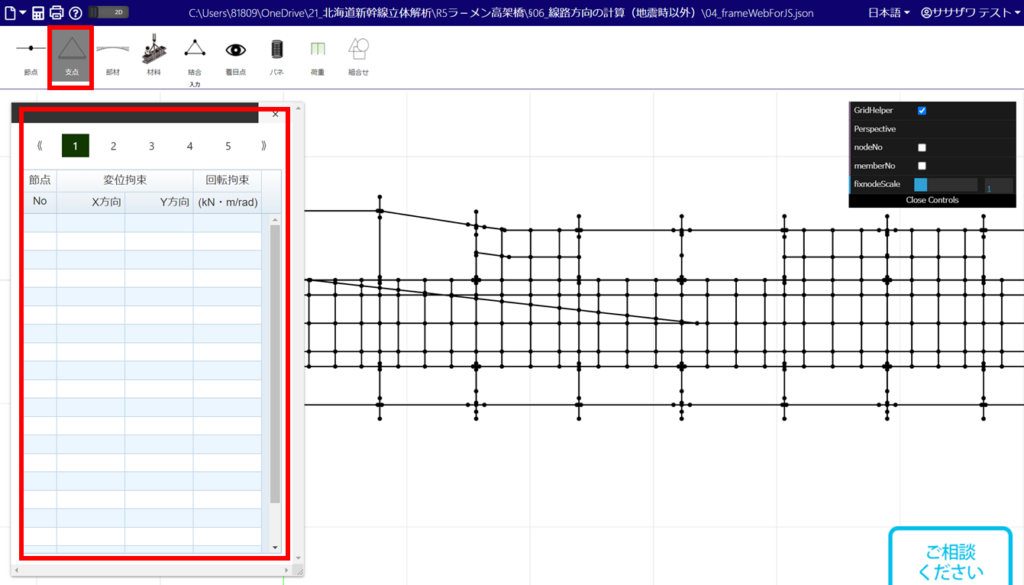The width and height of the screenshot is (1024, 585).
Task: Open the 材料 (material) input tool
Action: [153, 56]
